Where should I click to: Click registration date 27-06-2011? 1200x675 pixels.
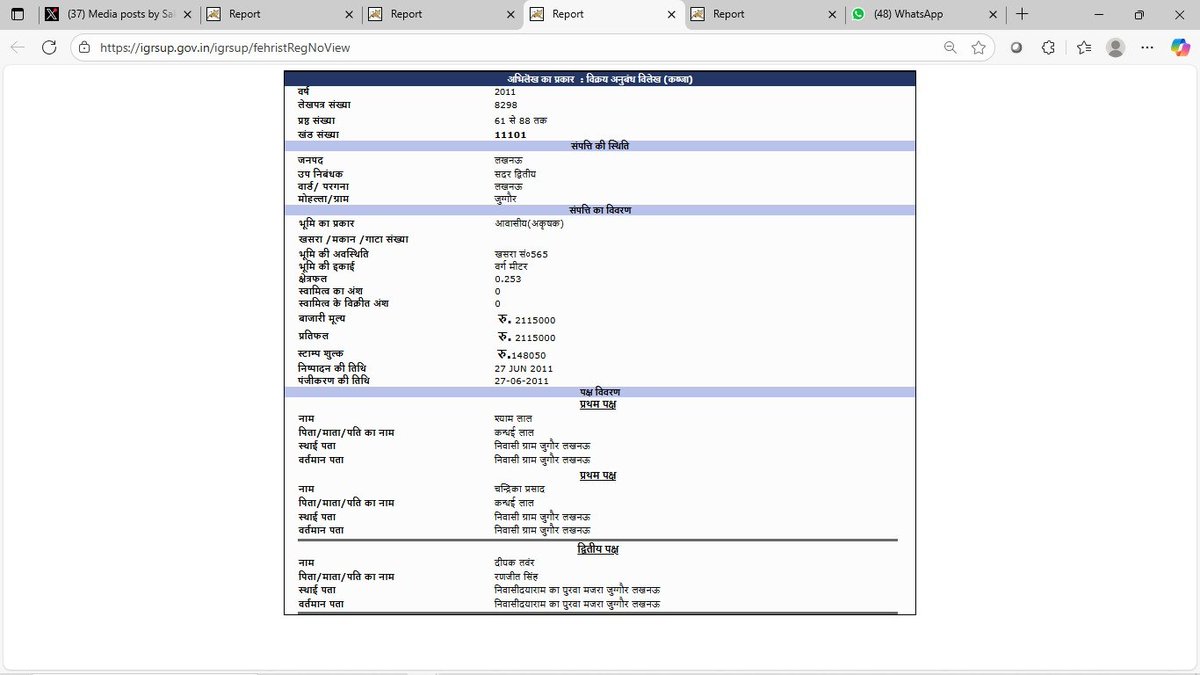tap(521, 381)
